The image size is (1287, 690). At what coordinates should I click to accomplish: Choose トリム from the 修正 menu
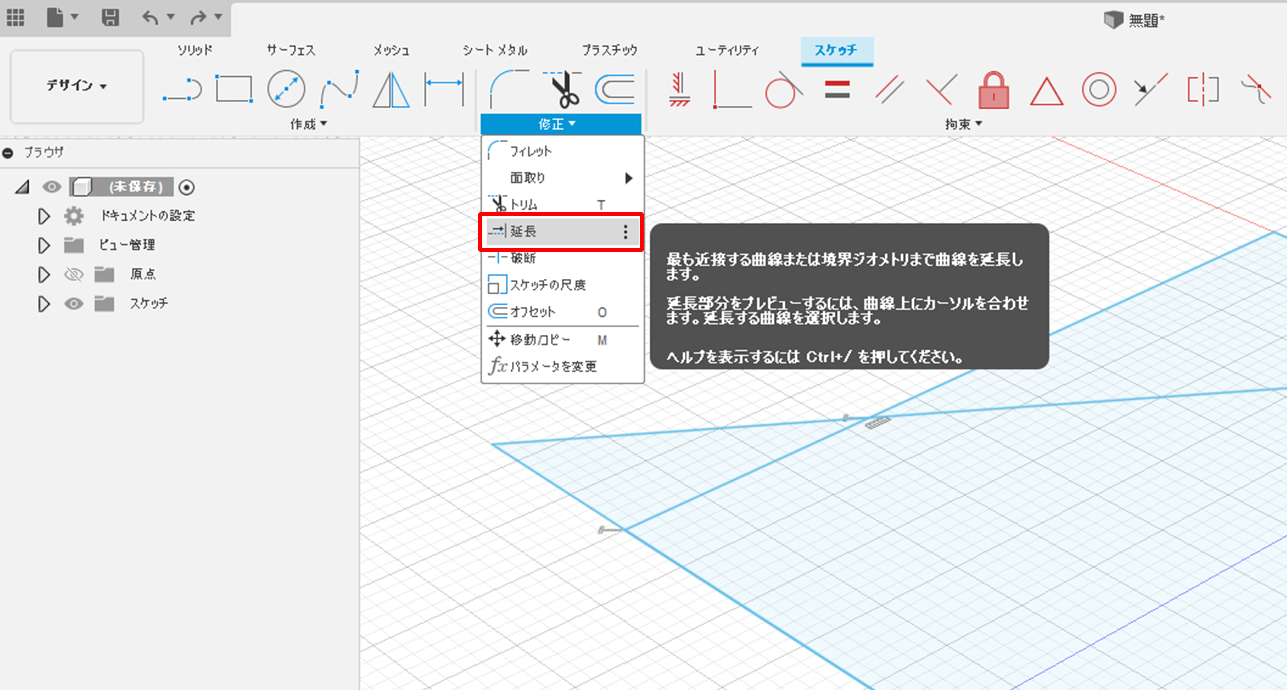point(562,204)
